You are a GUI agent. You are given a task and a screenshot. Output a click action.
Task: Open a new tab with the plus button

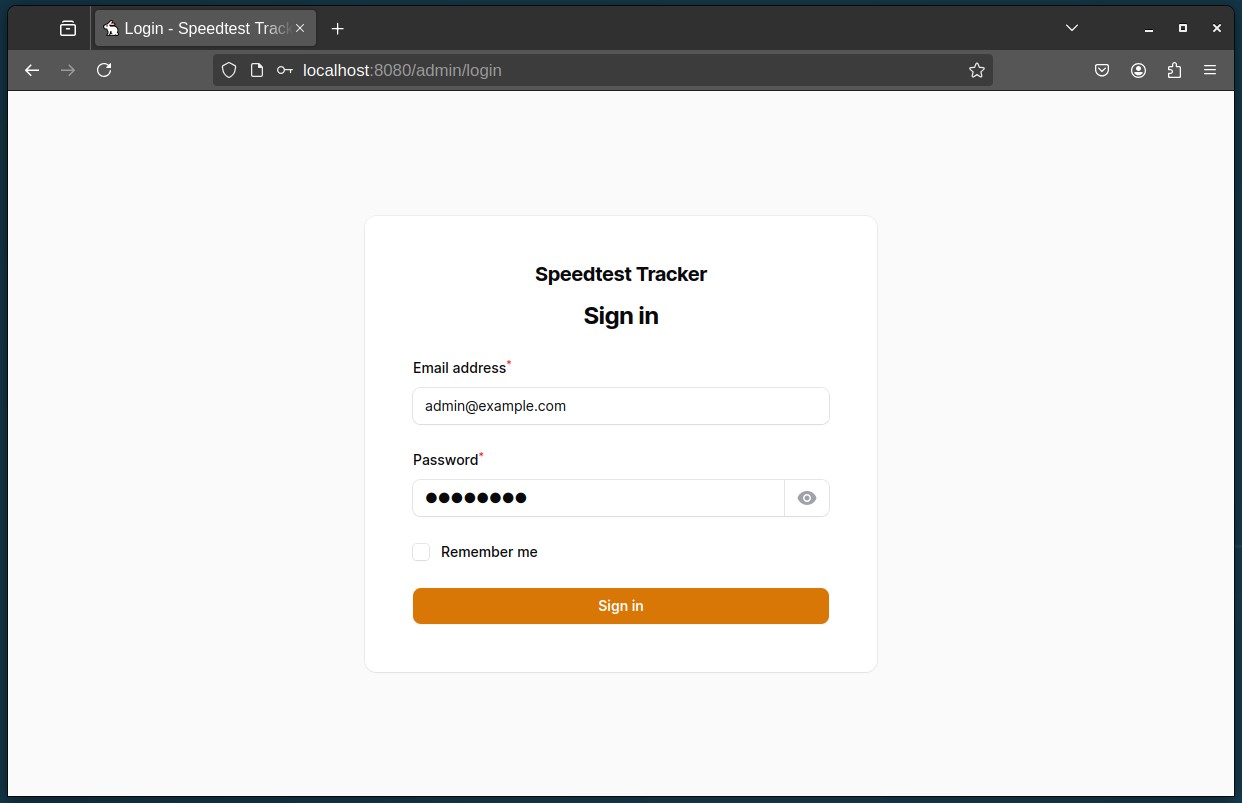(x=337, y=28)
